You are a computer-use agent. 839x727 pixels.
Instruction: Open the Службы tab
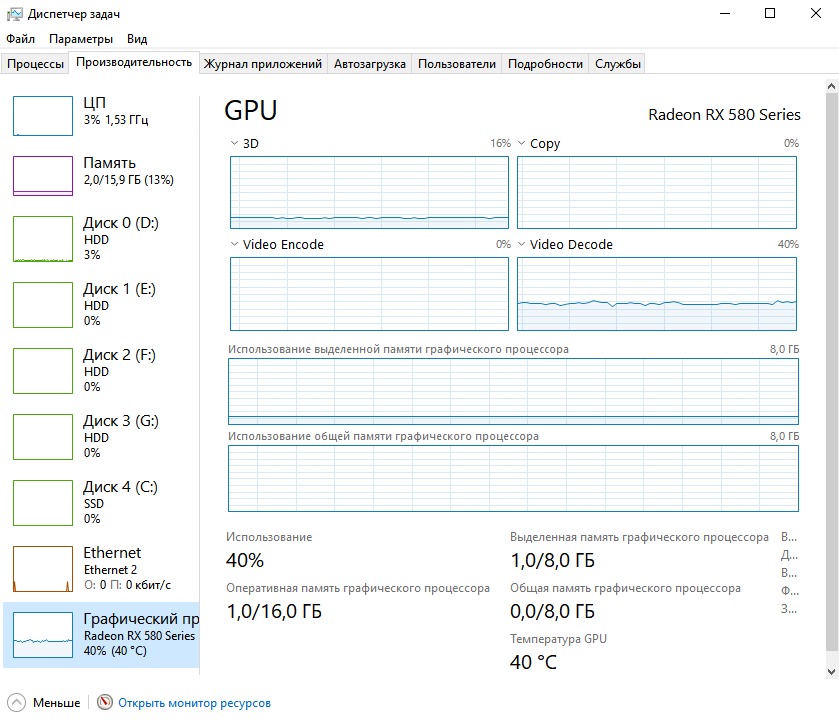pyautogui.click(x=618, y=64)
